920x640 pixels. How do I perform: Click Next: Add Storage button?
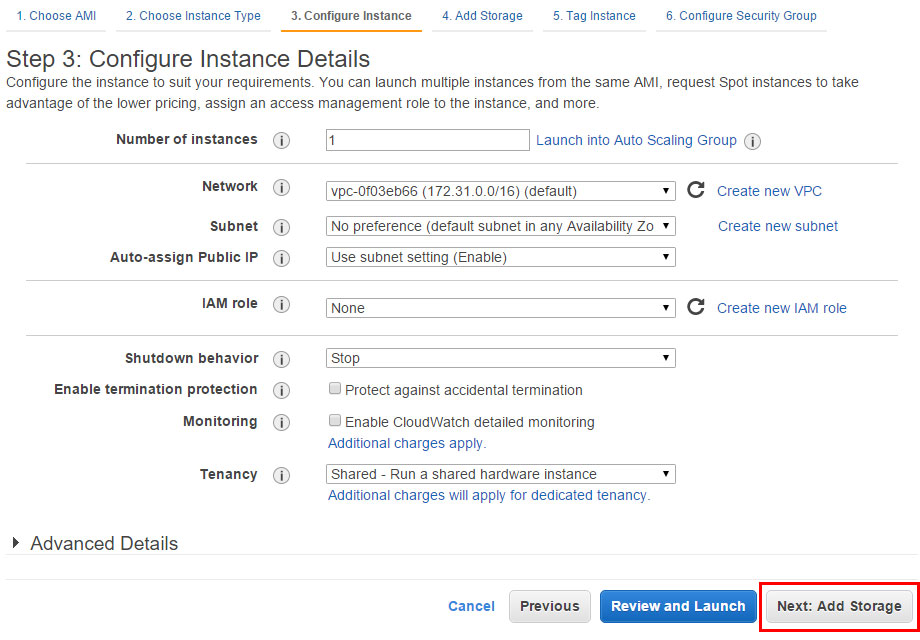coord(839,606)
